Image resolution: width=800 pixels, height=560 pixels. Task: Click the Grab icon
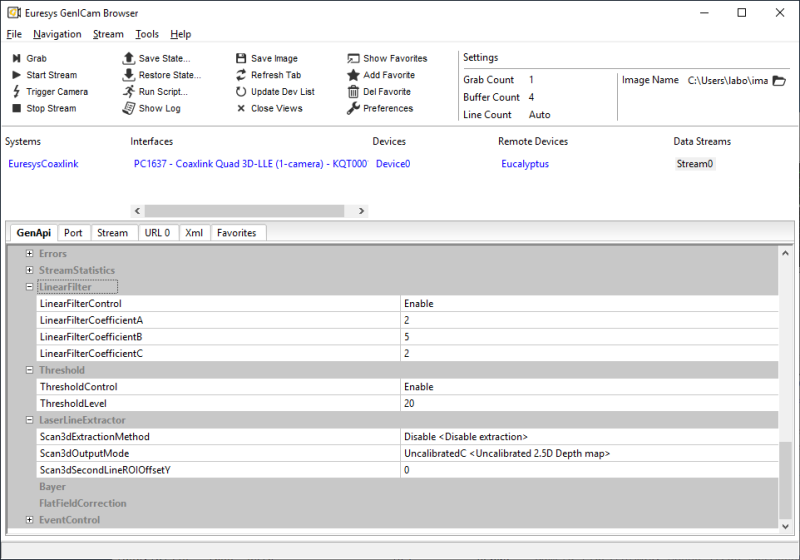pos(17,58)
